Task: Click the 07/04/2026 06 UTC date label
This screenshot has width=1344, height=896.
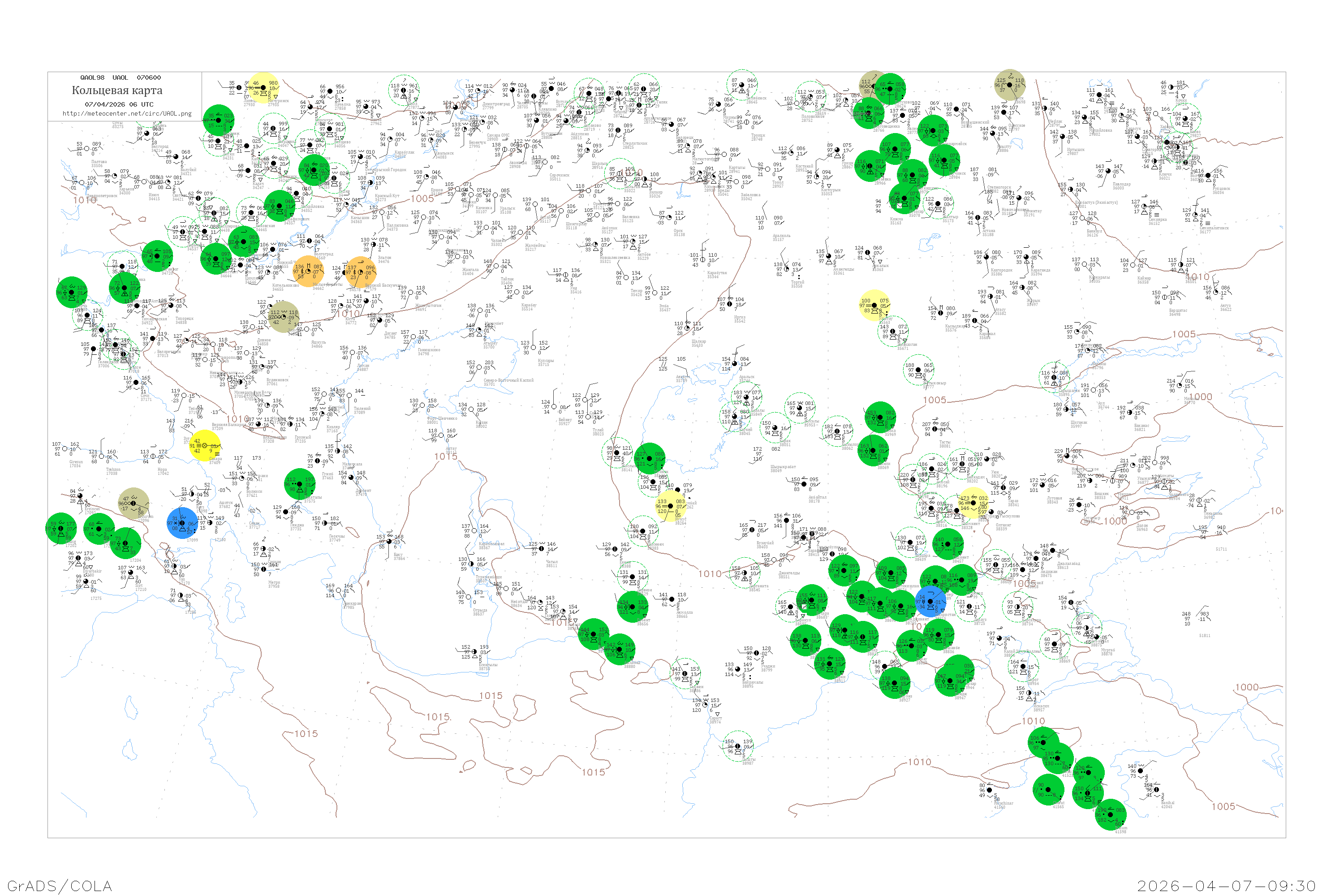Action: point(119,104)
